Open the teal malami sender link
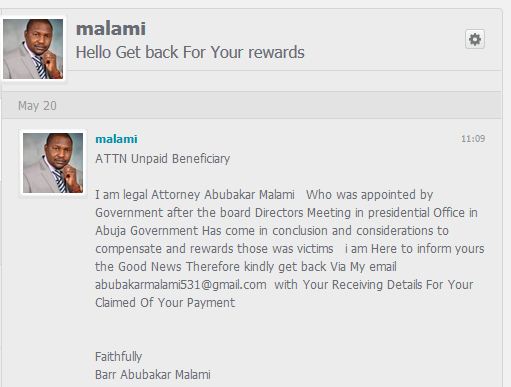This screenshot has height=387, width=511. point(116,139)
